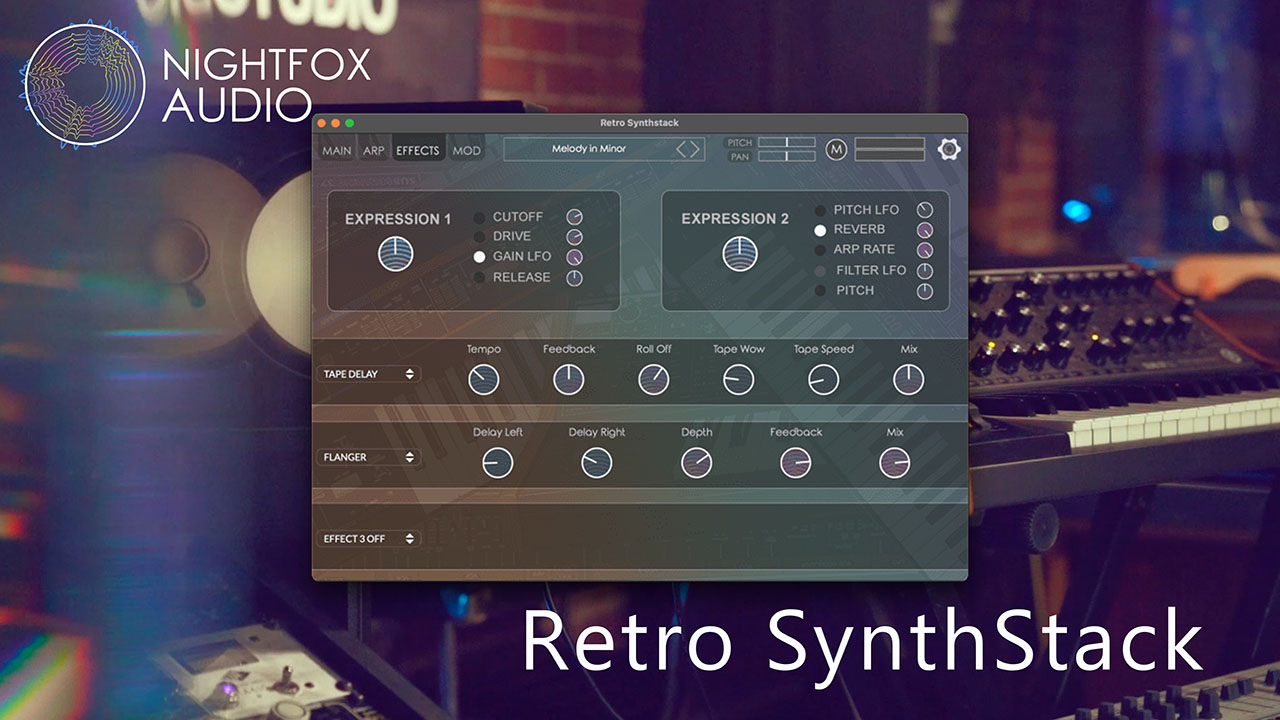The image size is (1280, 720).
Task: Click the Tape Wow knob
Action: pyautogui.click(x=738, y=379)
